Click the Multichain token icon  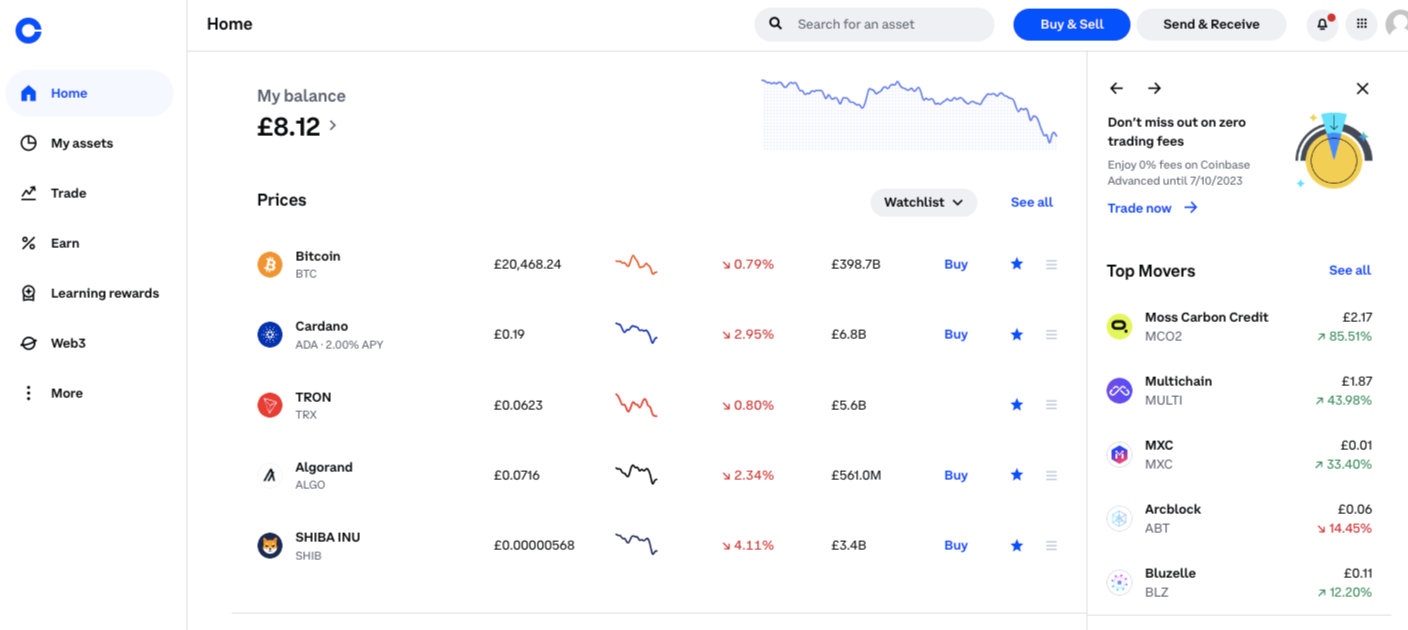[1119, 390]
